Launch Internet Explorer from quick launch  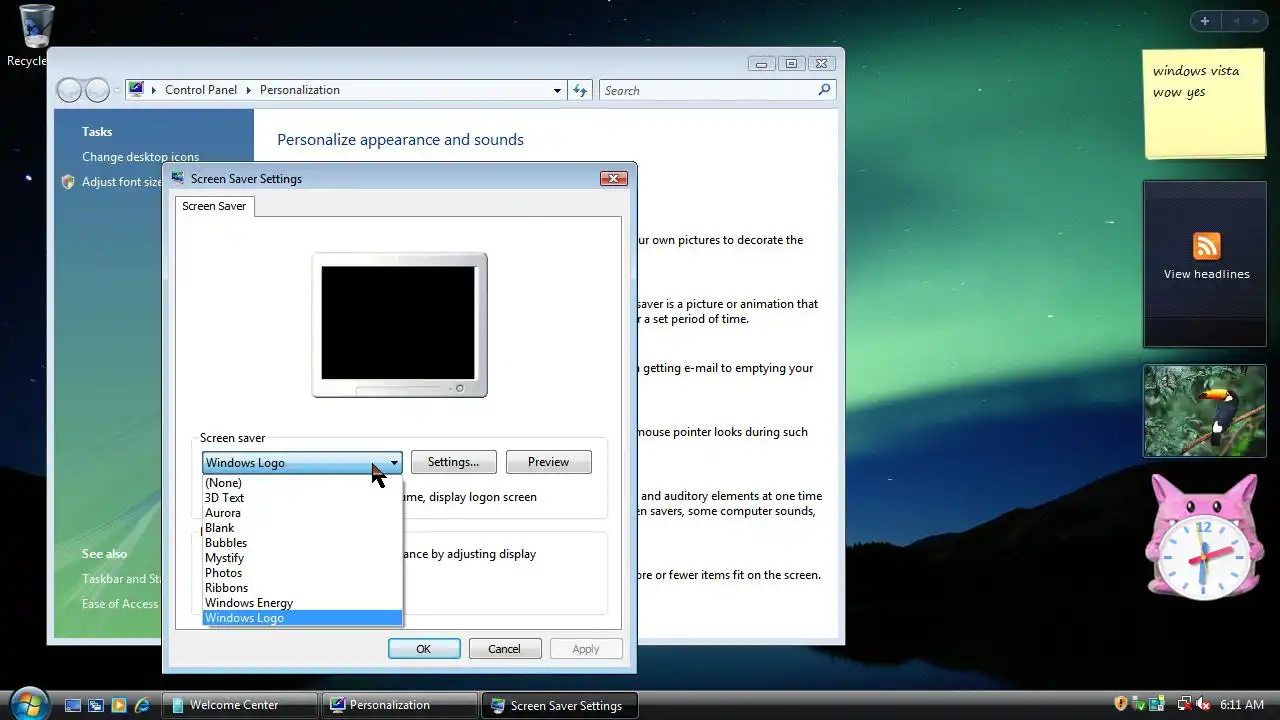click(x=142, y=705)
